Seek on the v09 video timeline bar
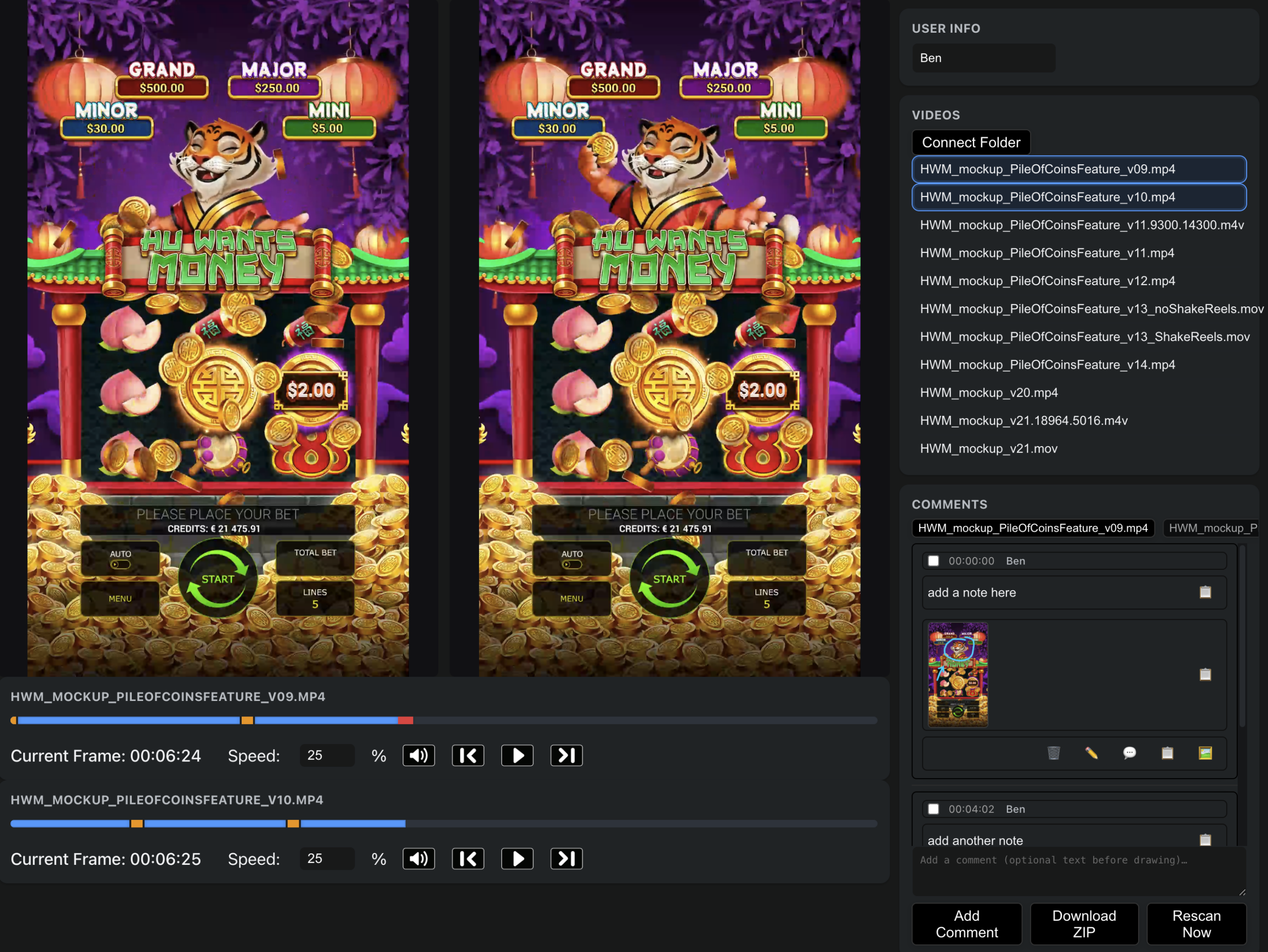1268x952 pixels. click(x=444, y=721)
